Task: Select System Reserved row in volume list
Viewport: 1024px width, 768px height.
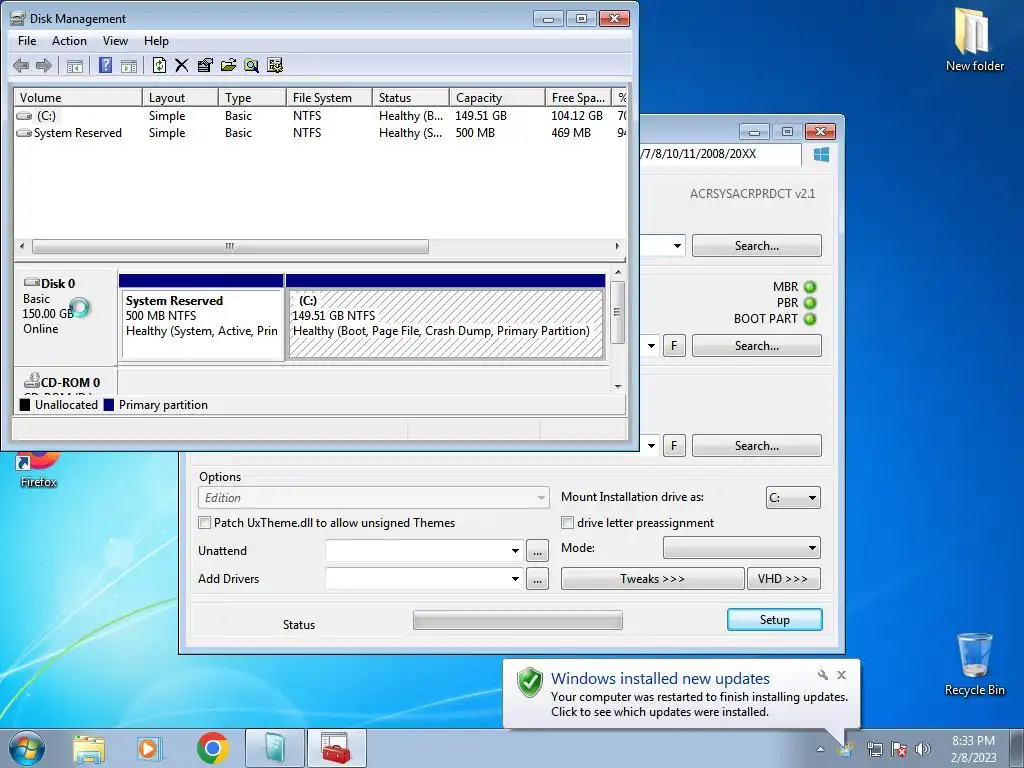Action: [x=320, y=133]
